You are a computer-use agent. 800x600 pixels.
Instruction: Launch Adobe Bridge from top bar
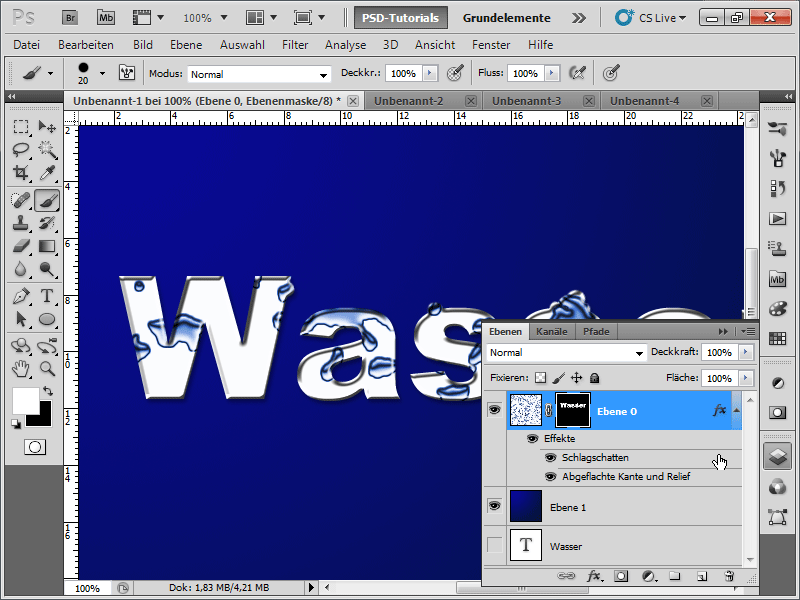(x=70, y=18)
